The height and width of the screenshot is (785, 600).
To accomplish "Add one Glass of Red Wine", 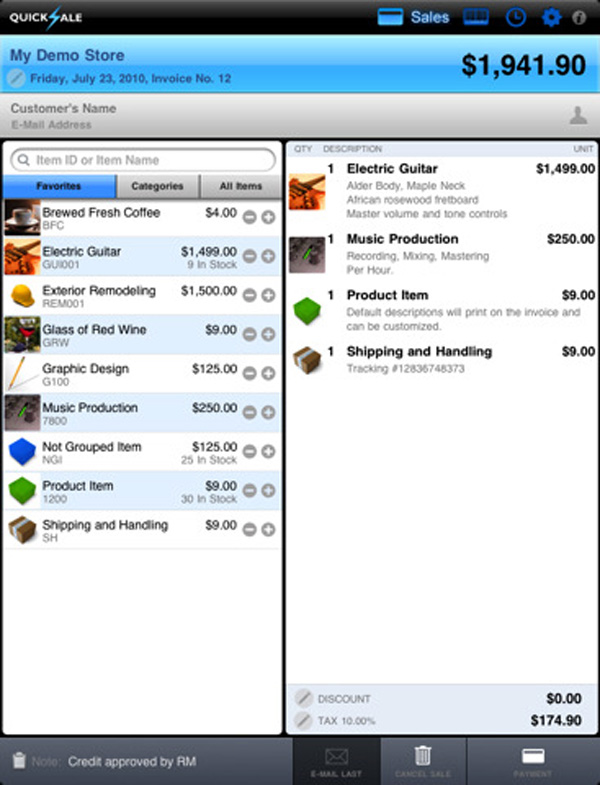I will (x=268, y=334).
